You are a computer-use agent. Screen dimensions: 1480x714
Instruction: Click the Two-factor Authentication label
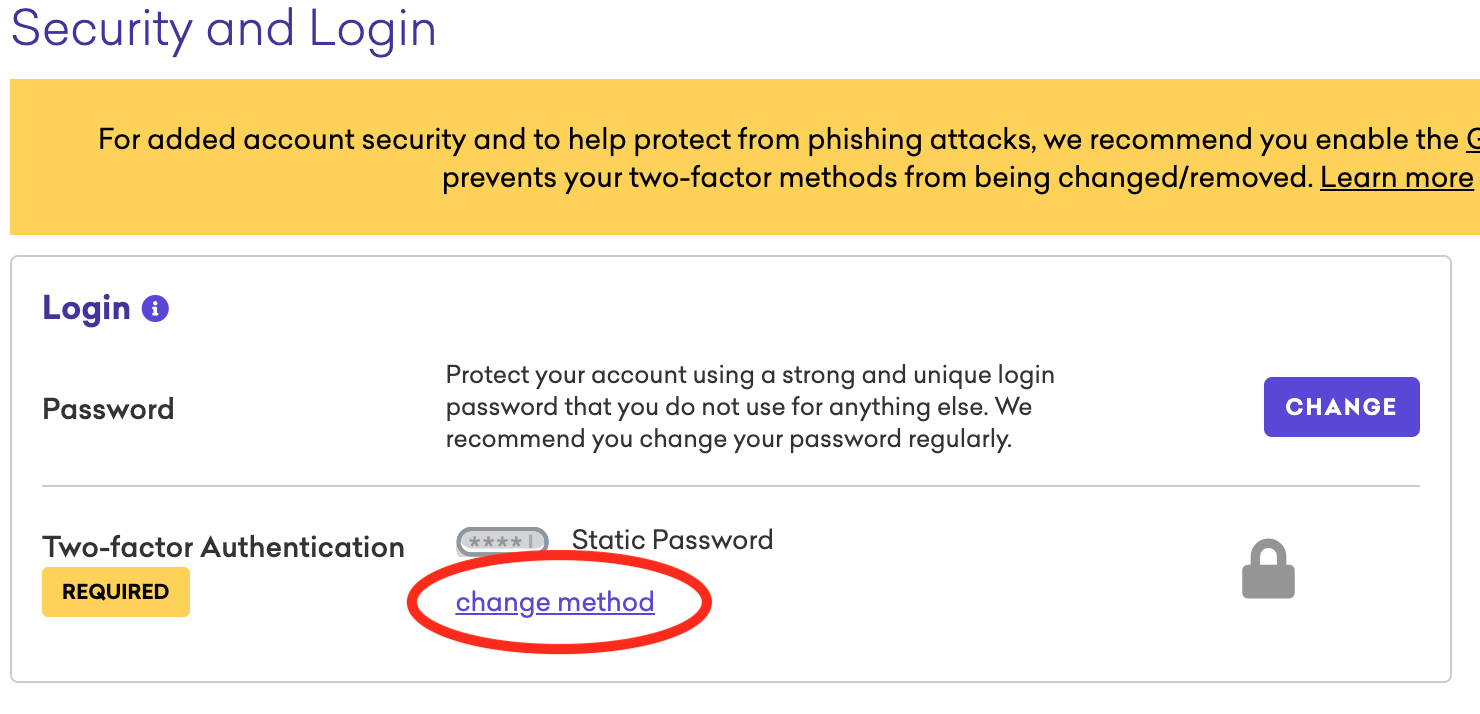pyautogui.click(x=223, y=547)
